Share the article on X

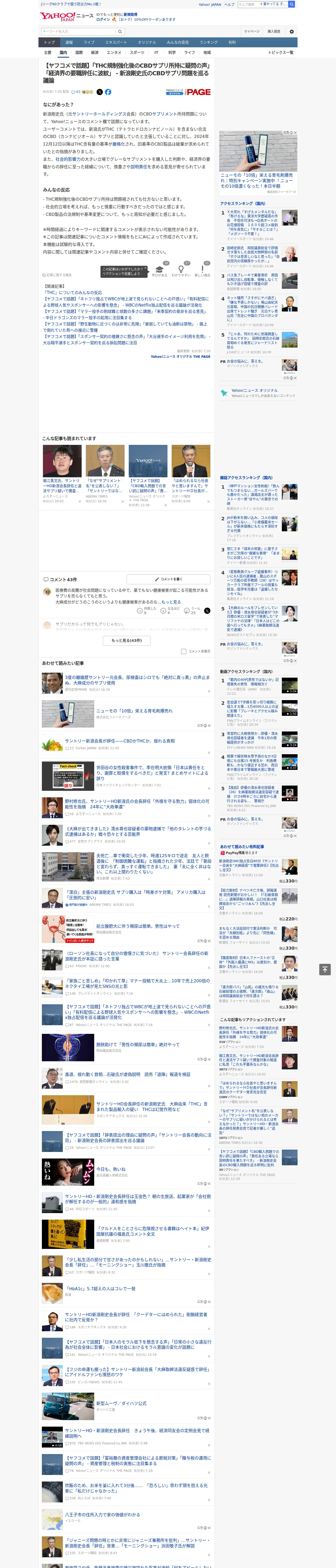click(99, 92)
